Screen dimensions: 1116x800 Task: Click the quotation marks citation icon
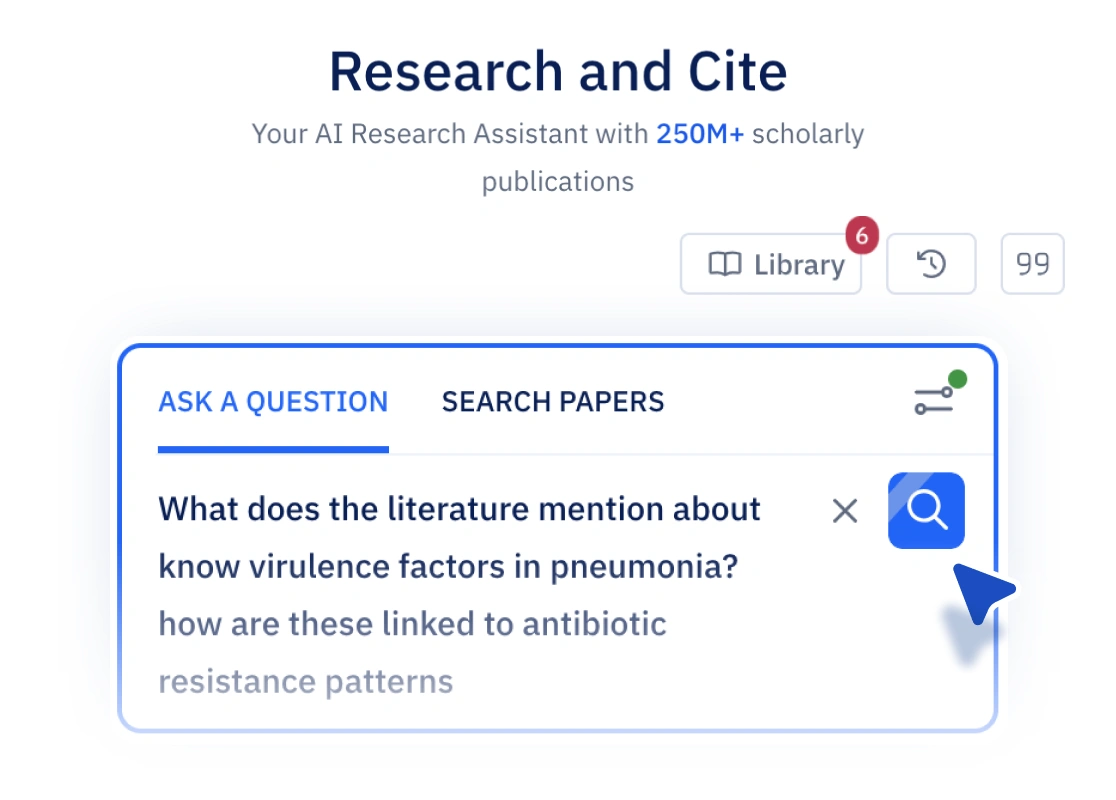coord(1032,265)
